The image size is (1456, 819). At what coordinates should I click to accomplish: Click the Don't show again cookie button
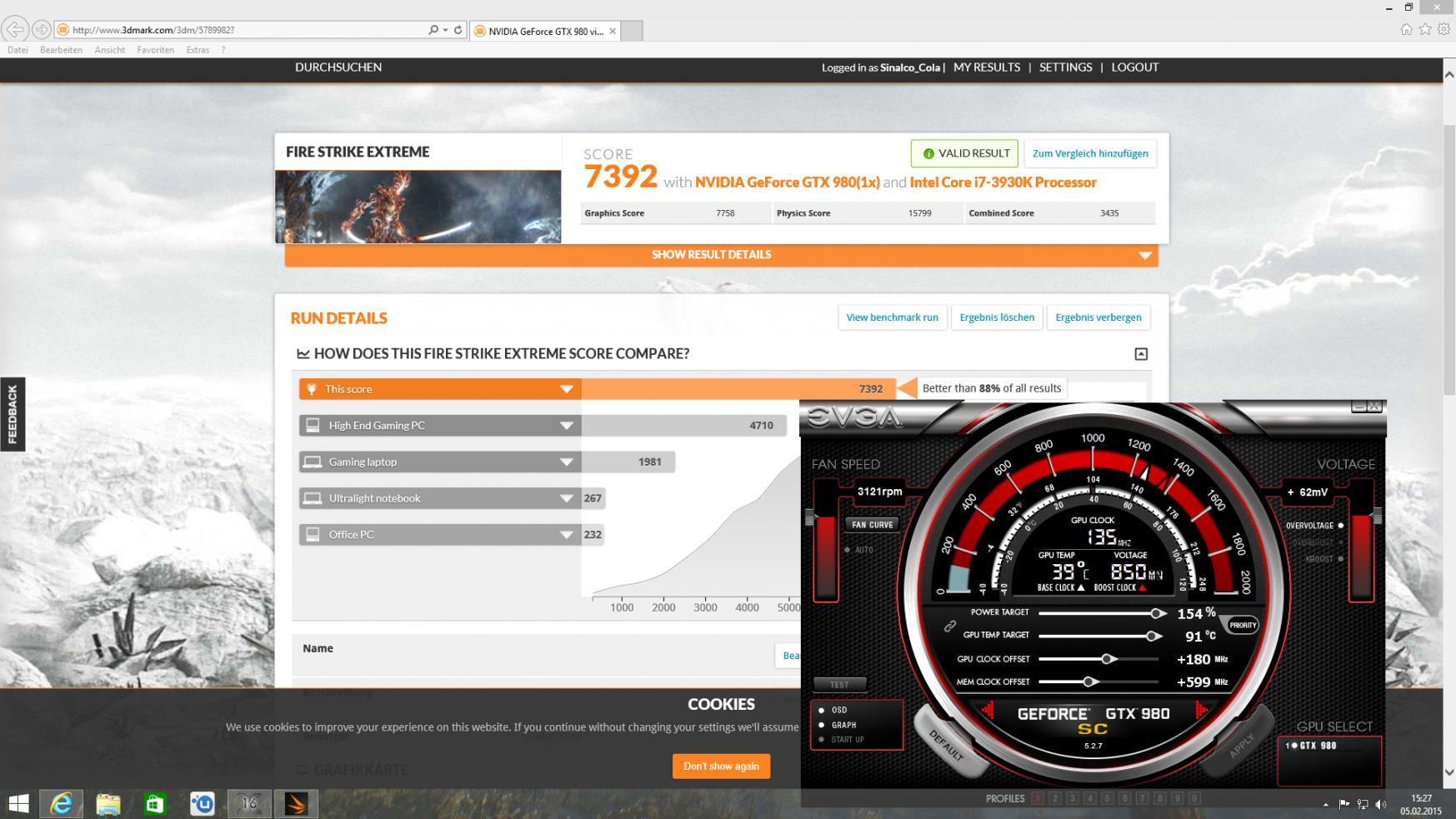[x=721, y=767]
